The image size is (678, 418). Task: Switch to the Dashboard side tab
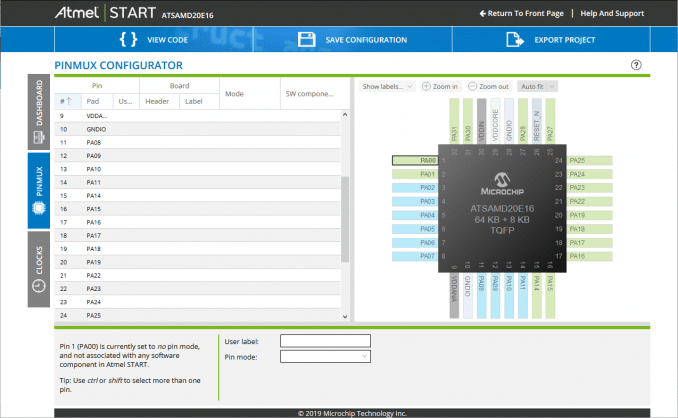39,112
